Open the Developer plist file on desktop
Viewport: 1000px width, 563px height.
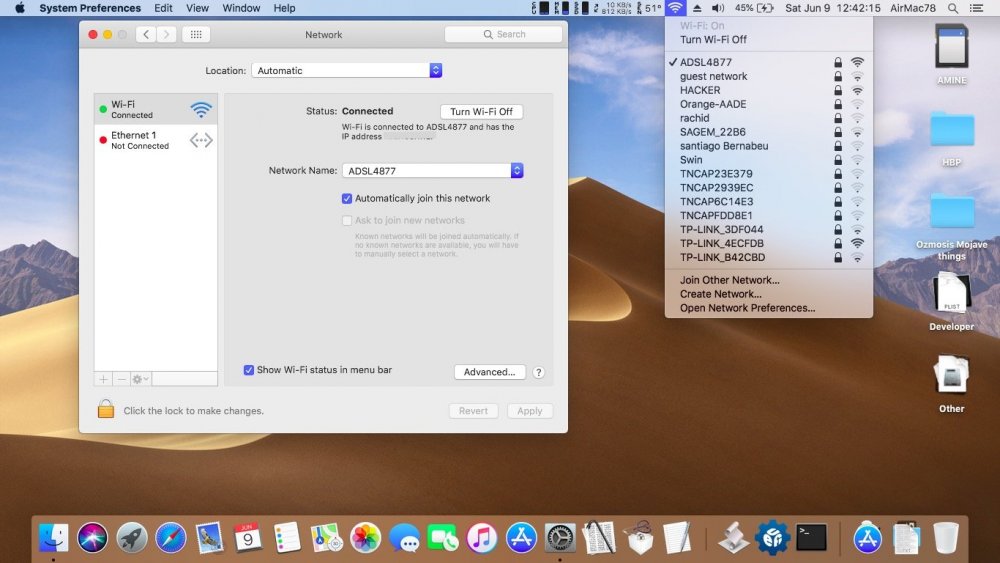pyautogui.click(x=952, y=294)
